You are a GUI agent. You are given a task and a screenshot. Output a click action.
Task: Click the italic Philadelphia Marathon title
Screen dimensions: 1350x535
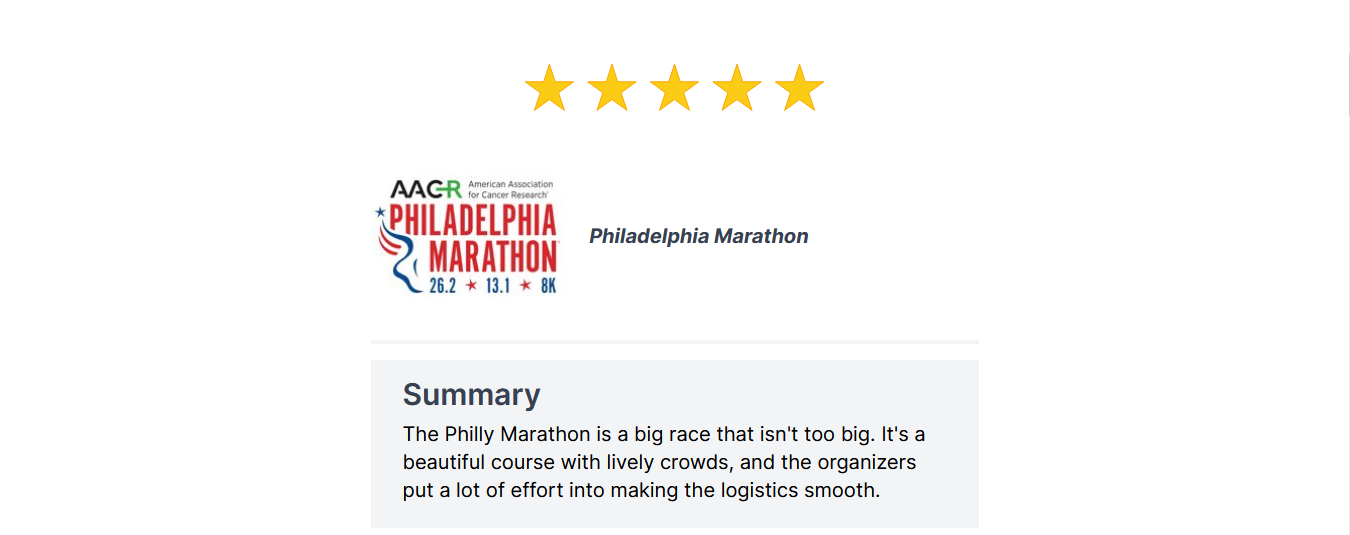(x=699, y=236)
